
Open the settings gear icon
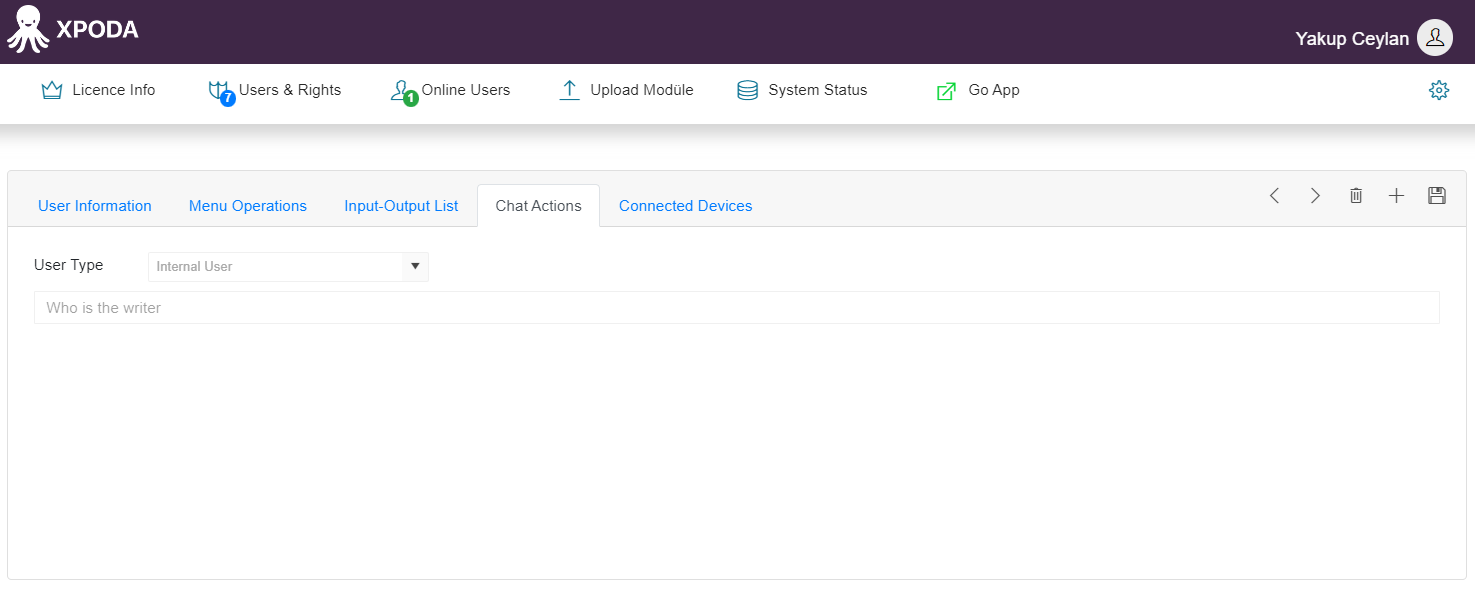coord(1439,90)
